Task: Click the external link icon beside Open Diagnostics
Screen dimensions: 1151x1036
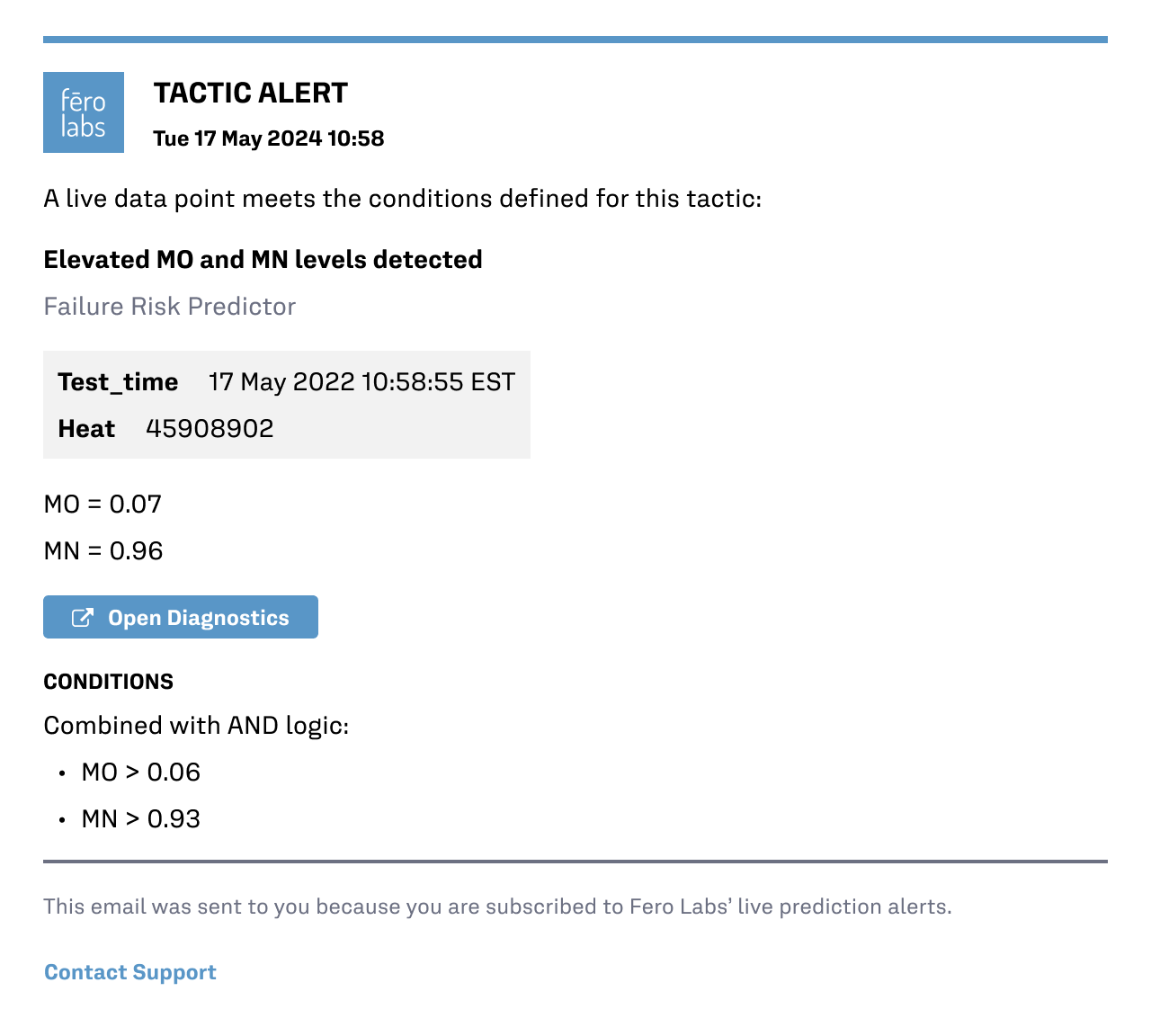Action: point(82,618)
